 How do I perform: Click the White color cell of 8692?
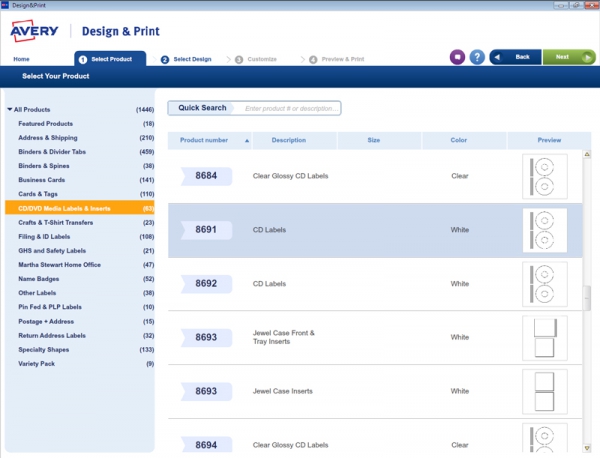tap(460, 284)
